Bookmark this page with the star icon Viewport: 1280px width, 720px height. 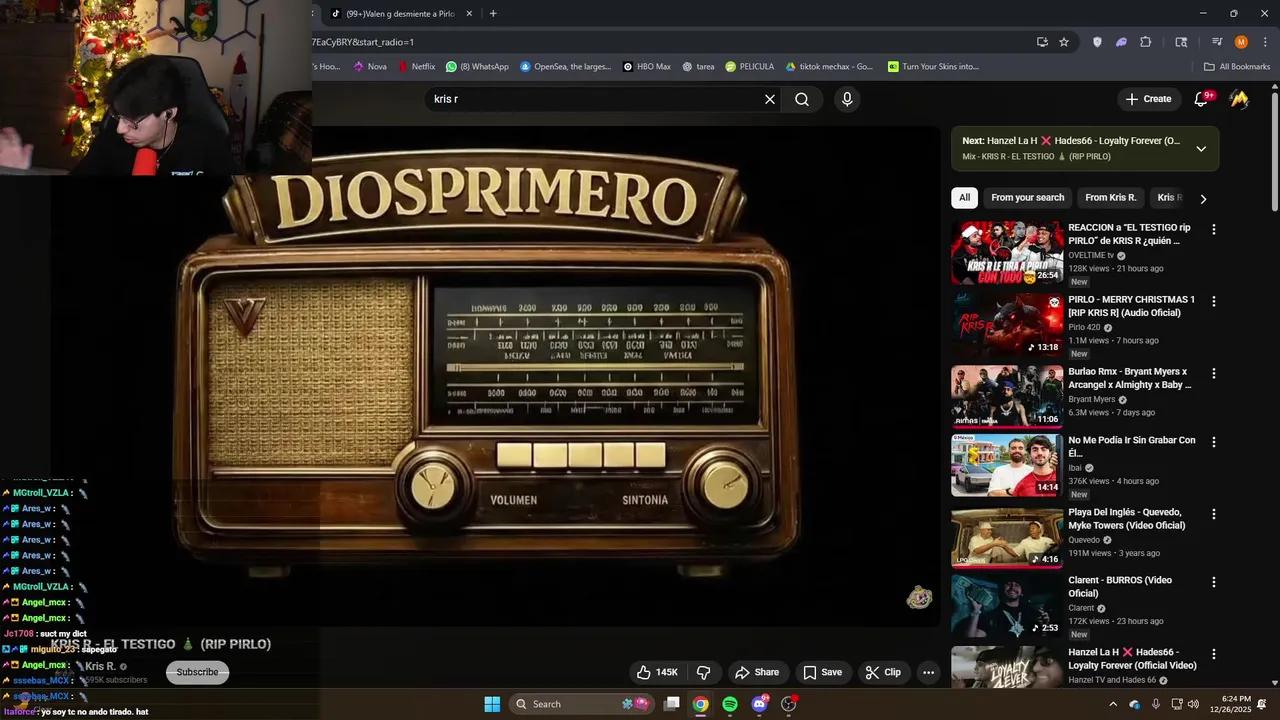pos(1064,42)
